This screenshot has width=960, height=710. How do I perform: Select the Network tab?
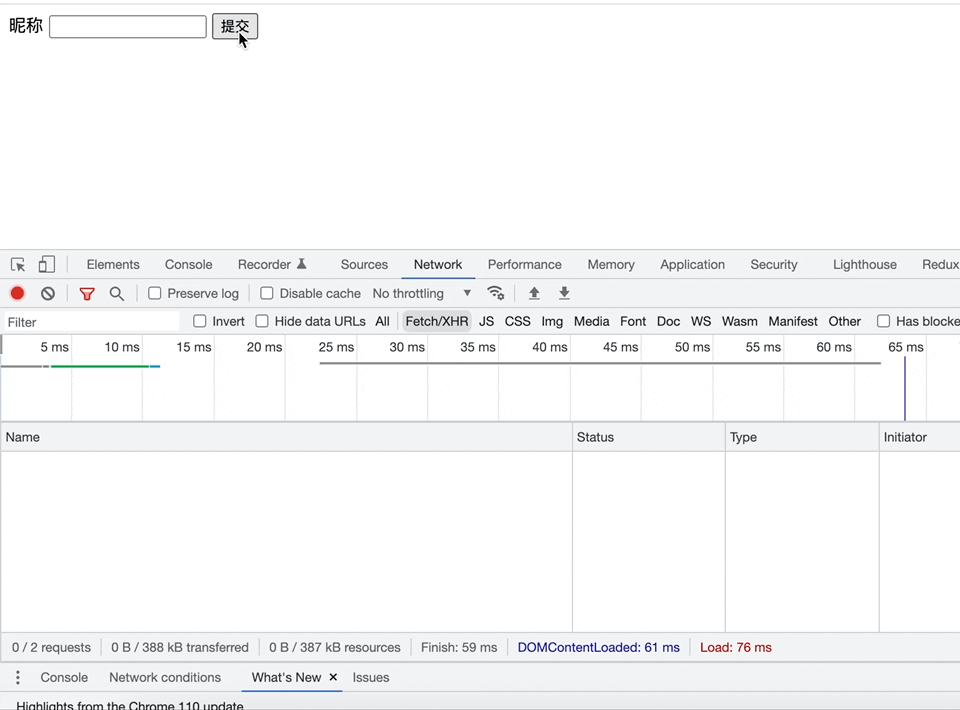tap(438, 264)
